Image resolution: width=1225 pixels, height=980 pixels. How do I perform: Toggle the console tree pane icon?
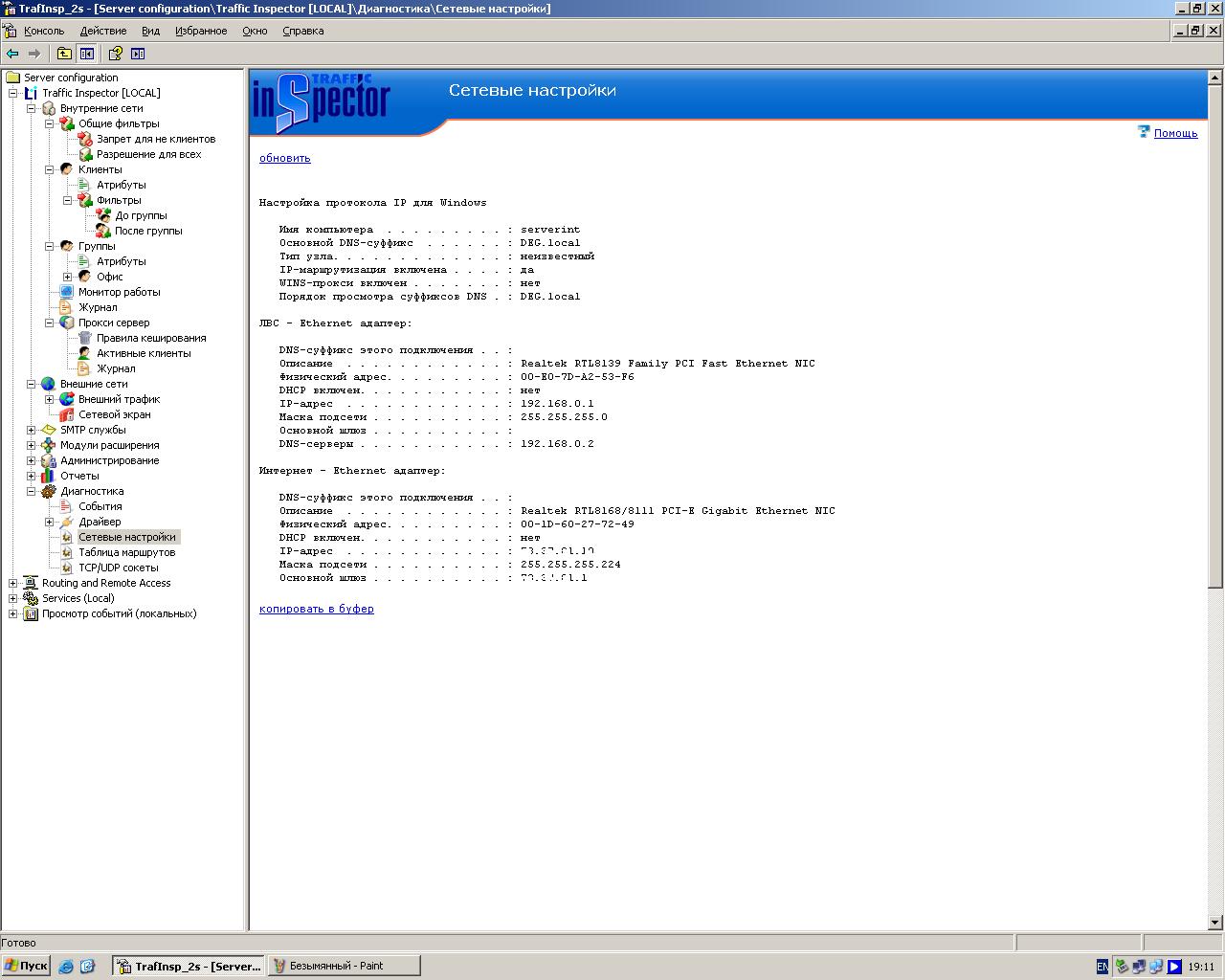click(87, 54)
